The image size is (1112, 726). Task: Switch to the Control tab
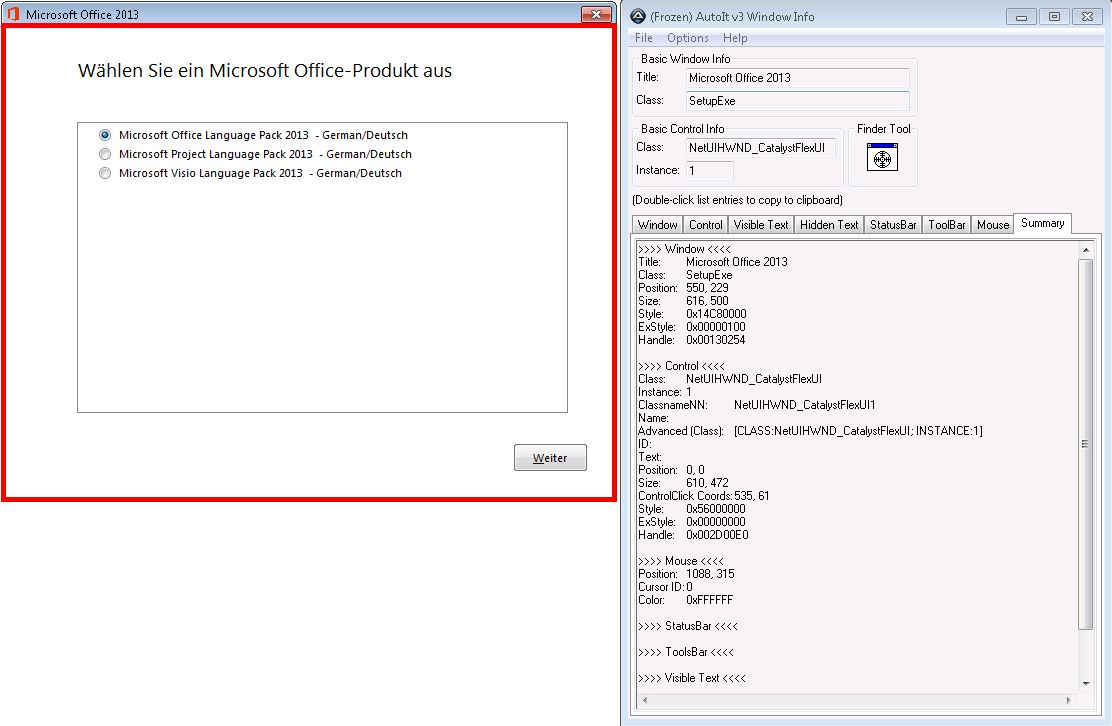point(706,225)
